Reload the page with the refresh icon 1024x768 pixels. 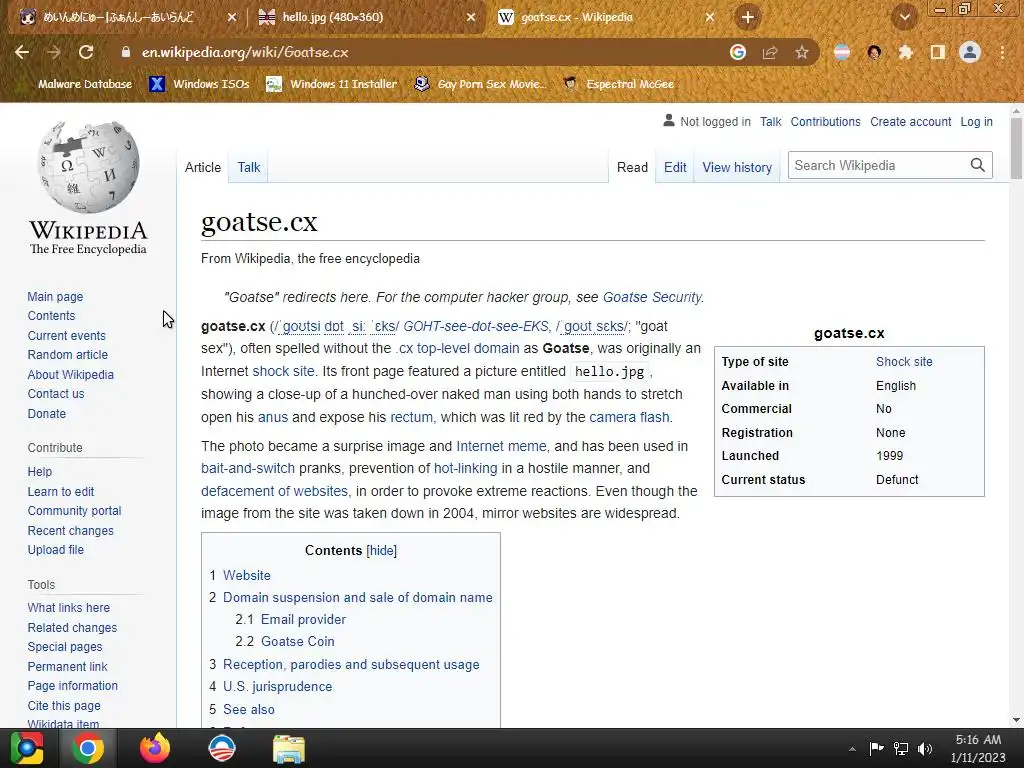(x=86, y=52)
